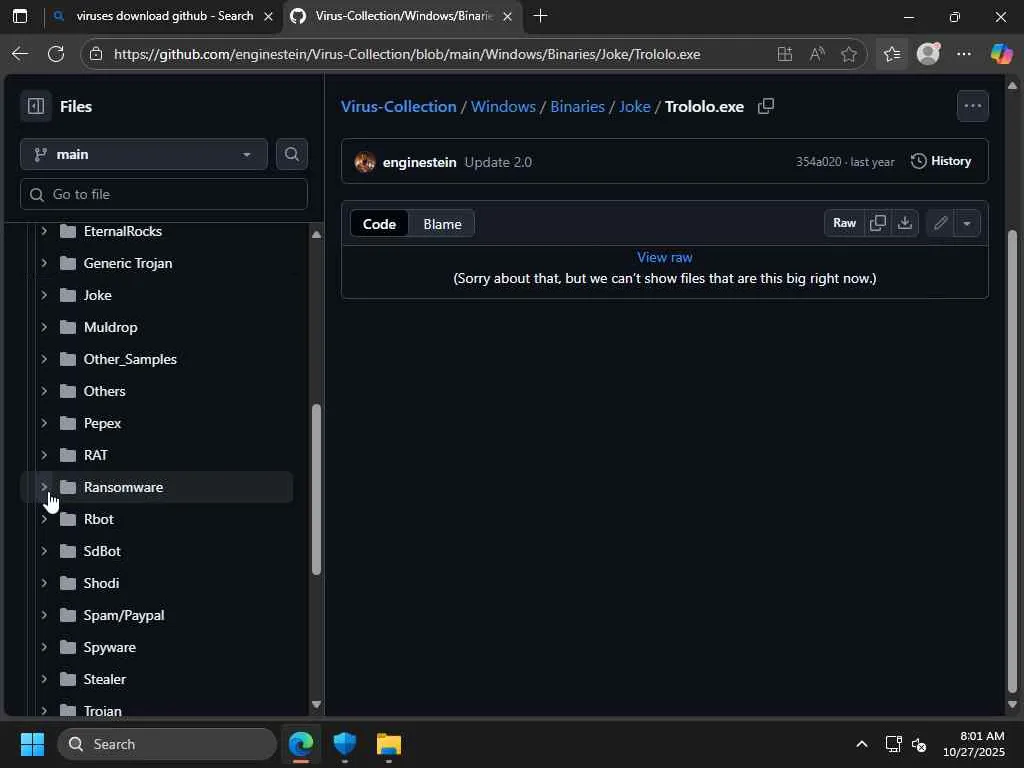
Task: Open the Update 2.0 commit message
Action: click(498, 162)
